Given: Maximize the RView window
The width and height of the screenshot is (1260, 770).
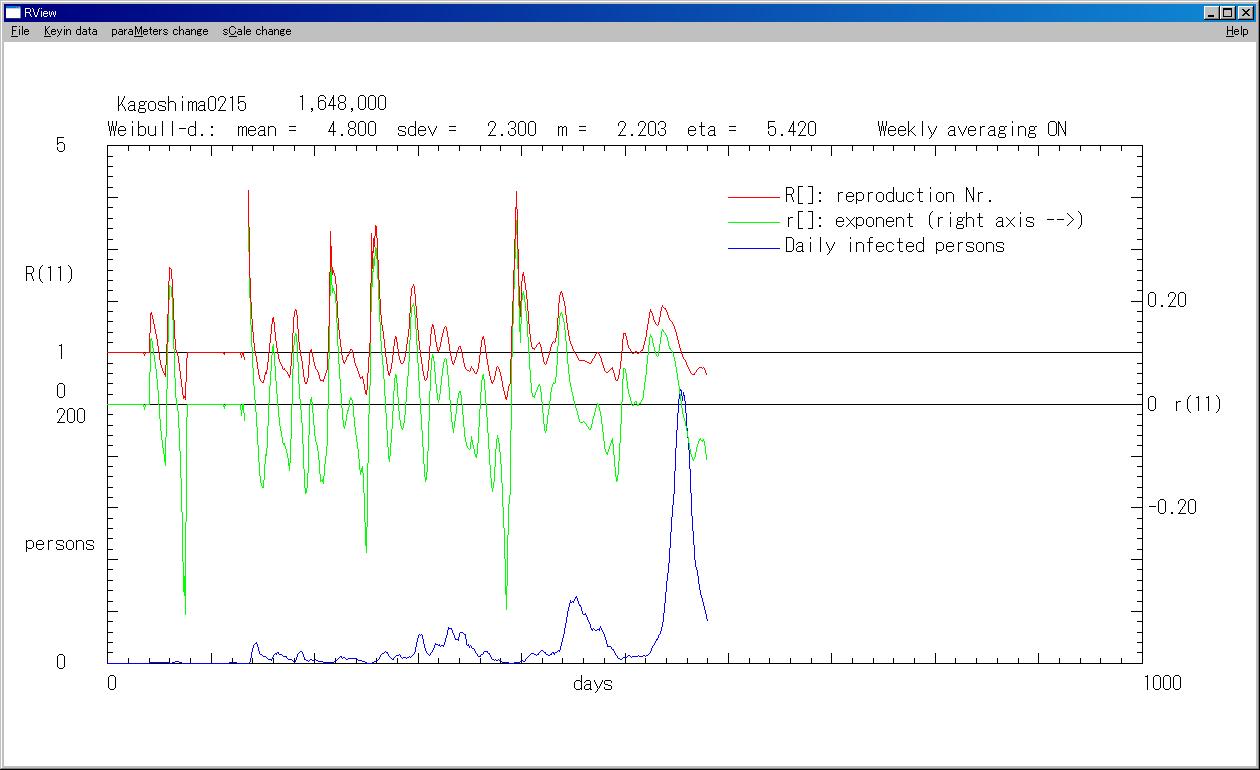Looking at the screenshot, I should 1228,12.
